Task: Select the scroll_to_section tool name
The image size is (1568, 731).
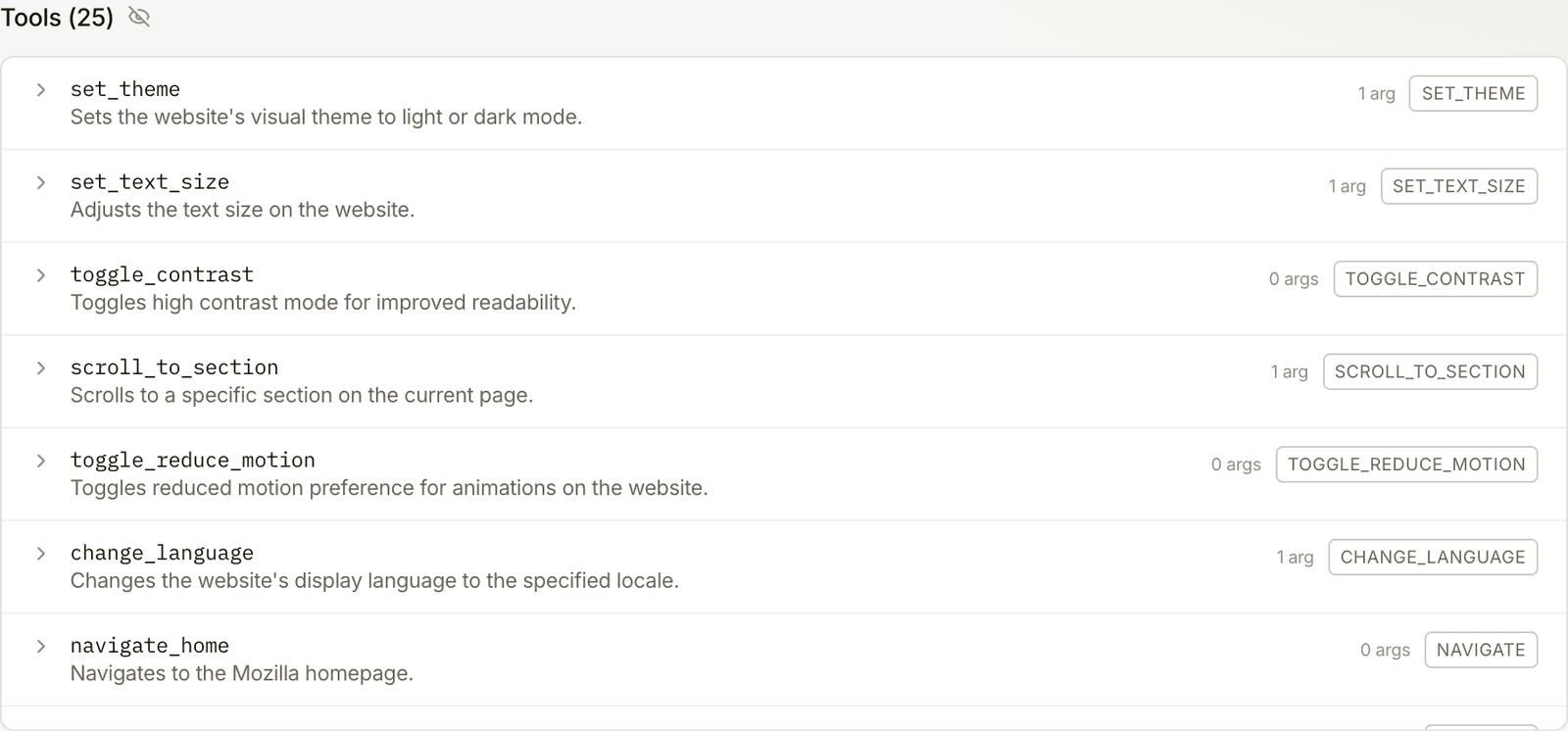Action: 174,367
